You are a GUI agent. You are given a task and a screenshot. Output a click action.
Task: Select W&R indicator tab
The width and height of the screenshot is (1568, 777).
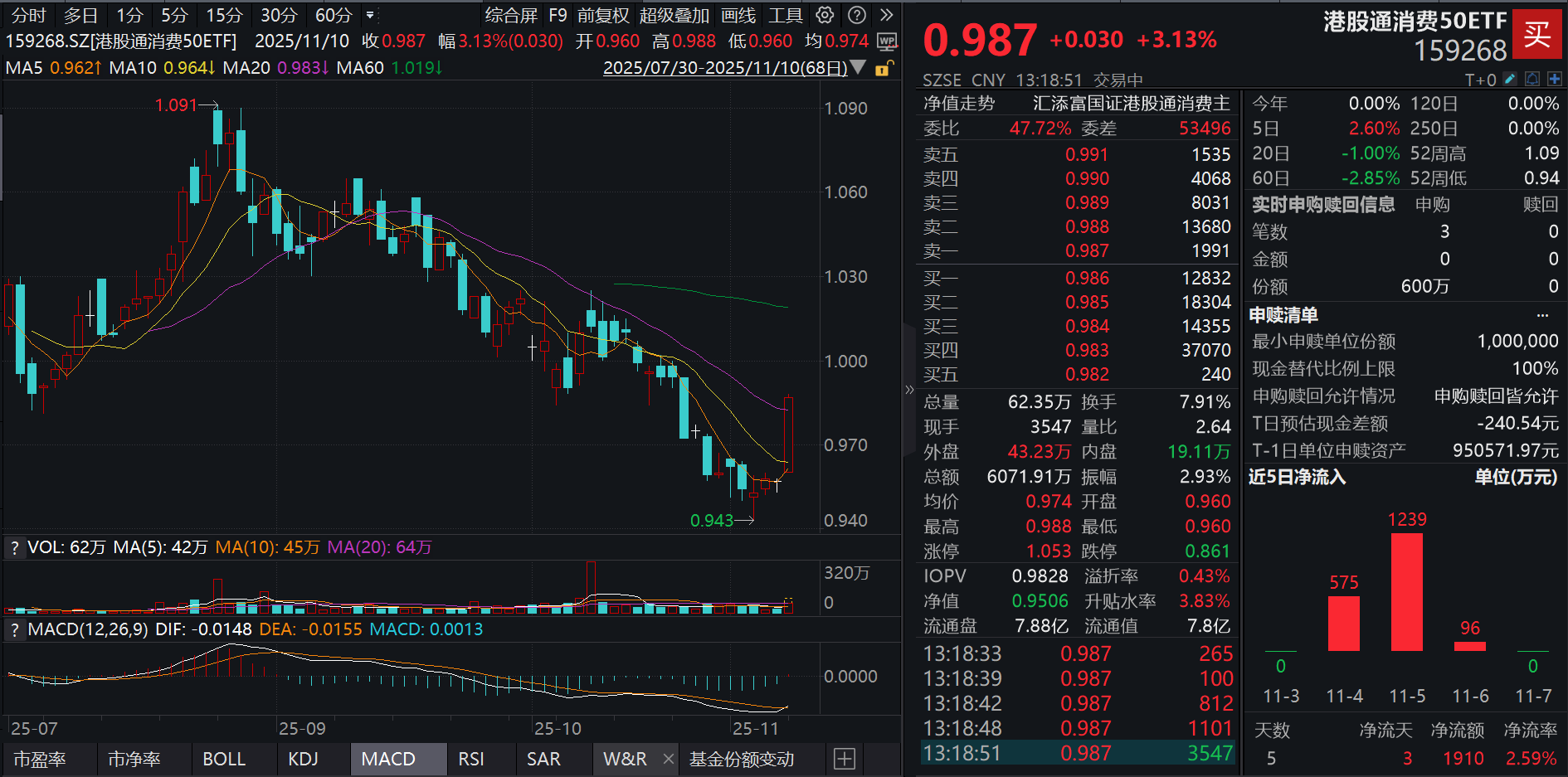[625, 759]
